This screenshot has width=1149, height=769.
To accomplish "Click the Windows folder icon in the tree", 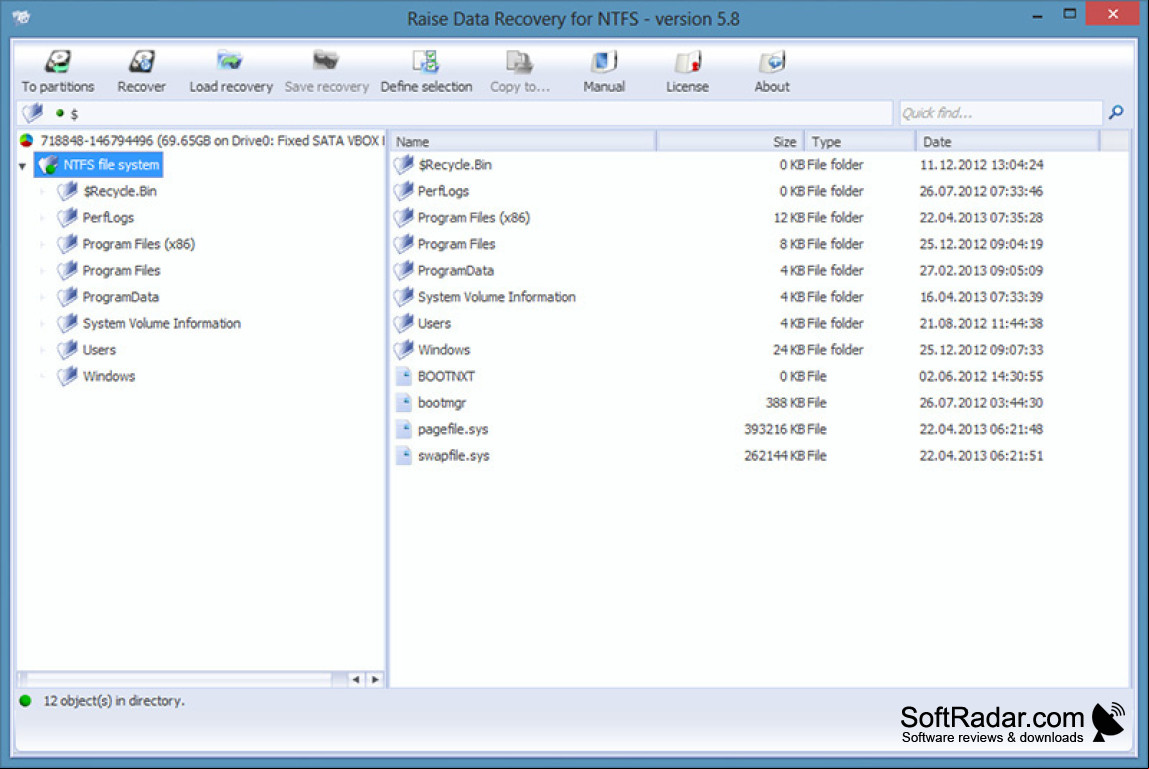I will [67, 376].
